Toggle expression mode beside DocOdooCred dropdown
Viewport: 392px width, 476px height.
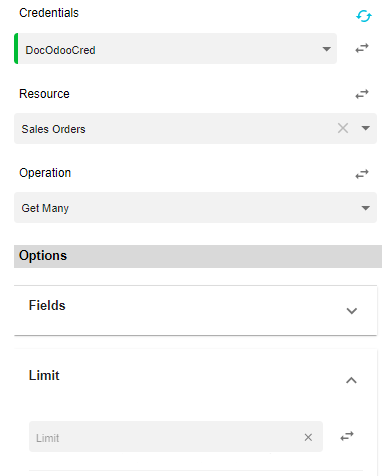(x=362, y=48)
